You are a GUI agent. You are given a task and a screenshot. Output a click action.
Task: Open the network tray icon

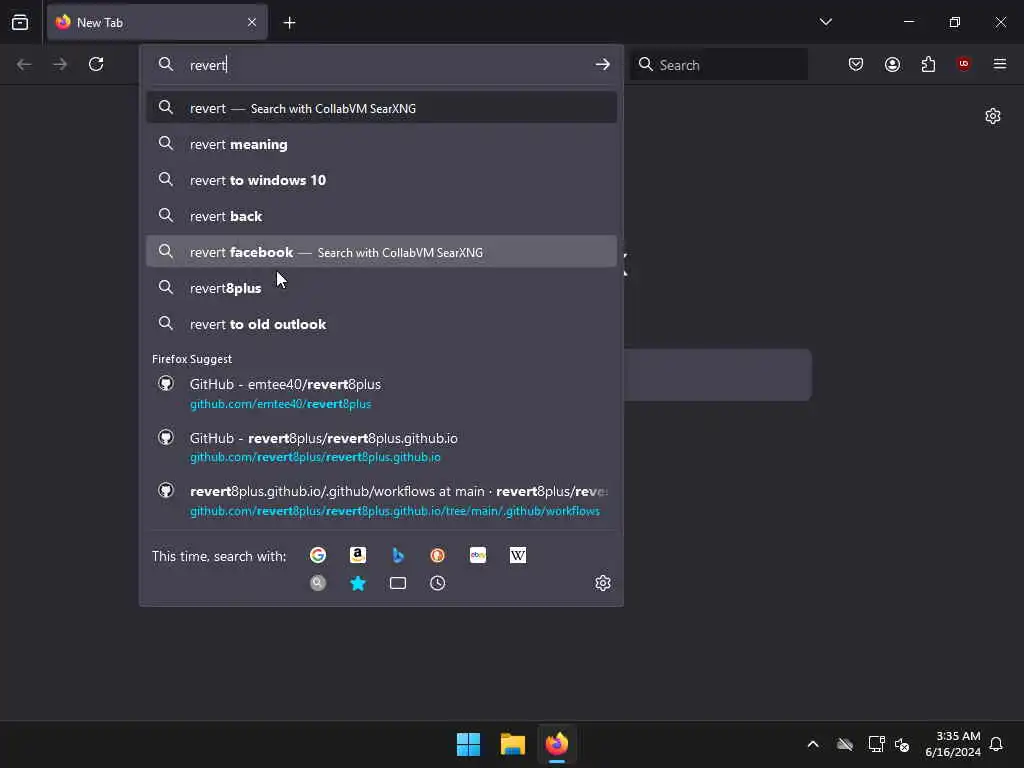(x=876, y=744)
